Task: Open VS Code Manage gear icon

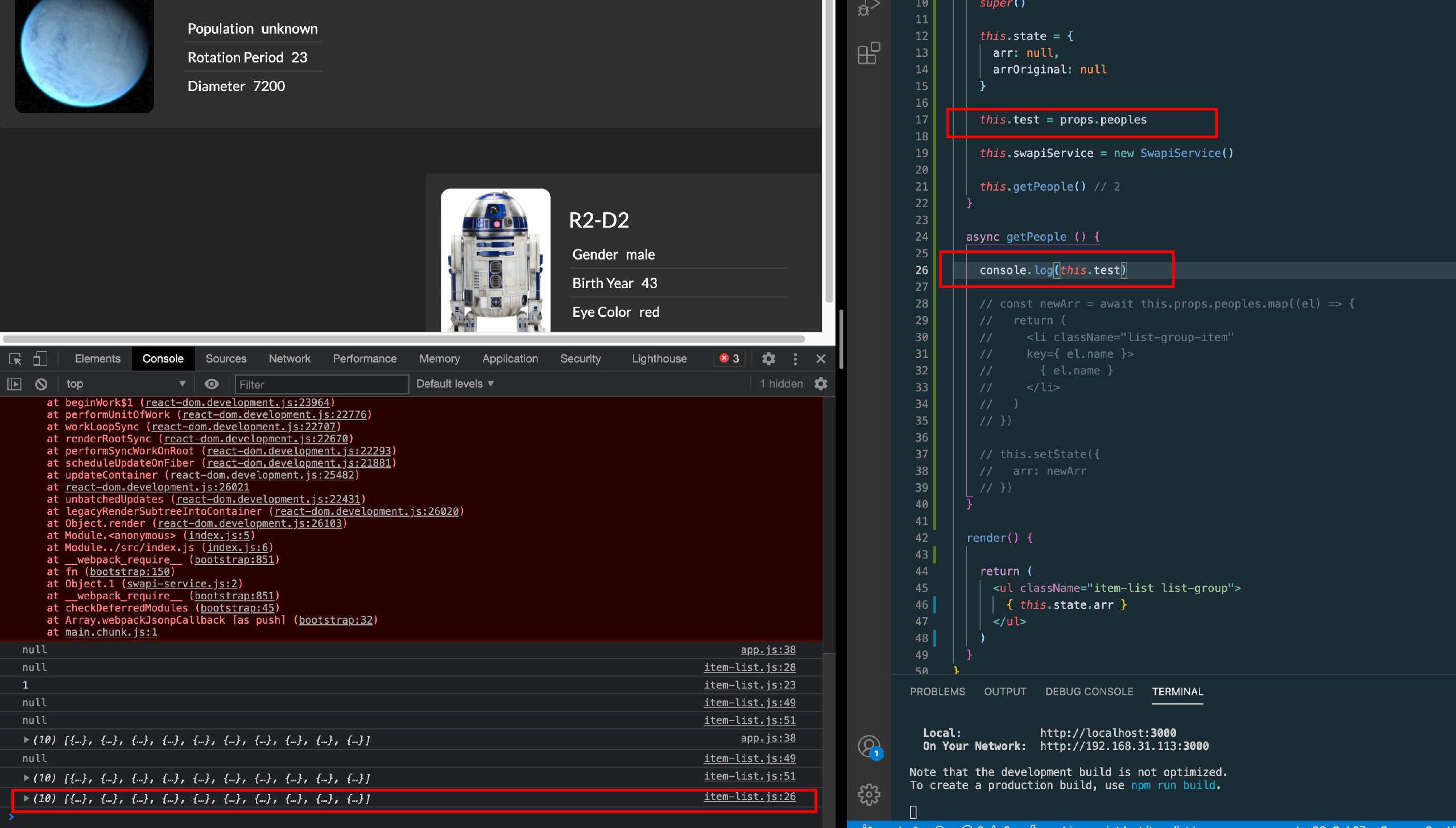Action: pyautogui.click(x=868, y=794)
